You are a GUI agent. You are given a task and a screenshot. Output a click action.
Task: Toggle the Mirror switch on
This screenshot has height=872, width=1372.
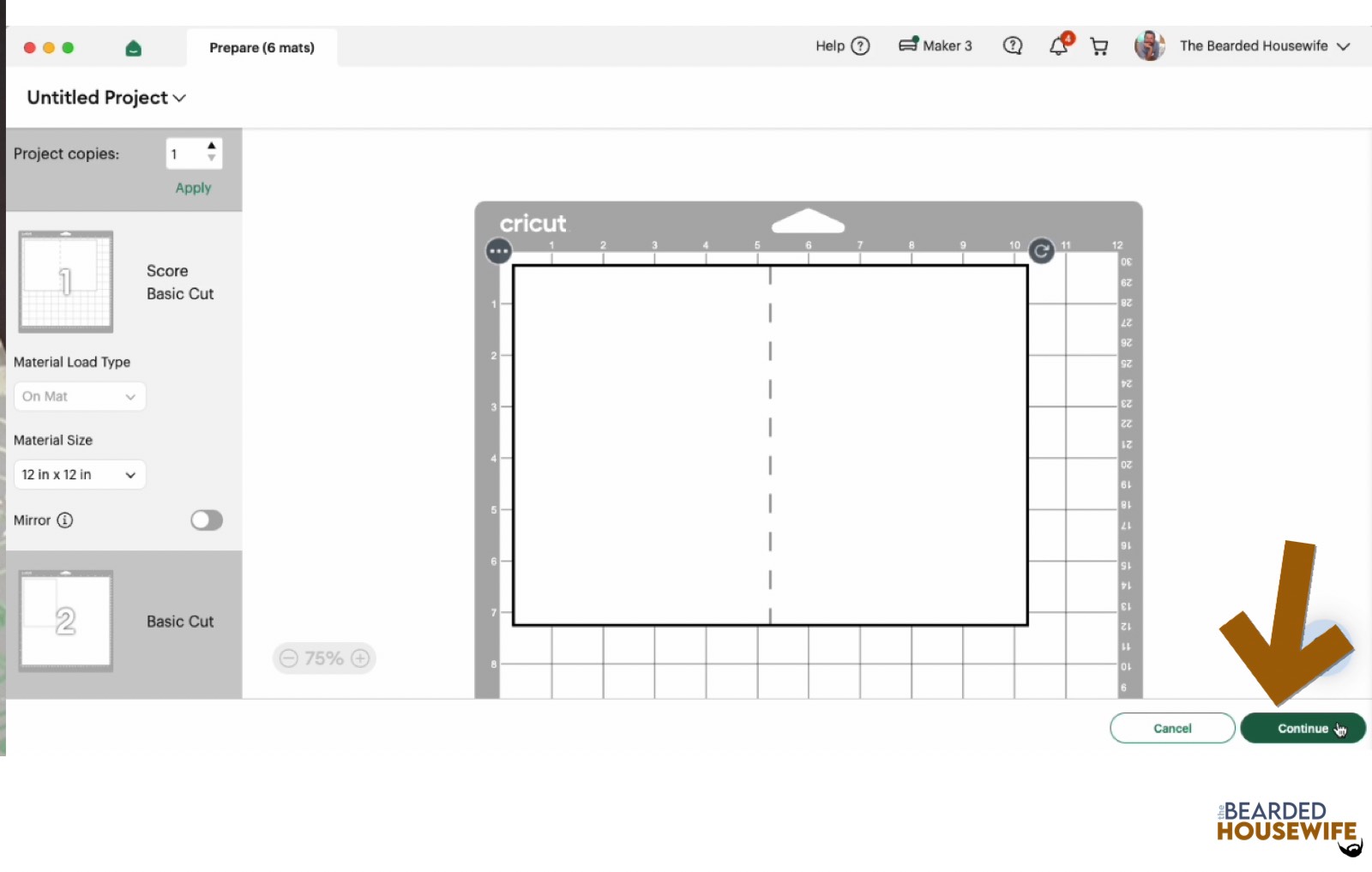click(x=207, y=520)
